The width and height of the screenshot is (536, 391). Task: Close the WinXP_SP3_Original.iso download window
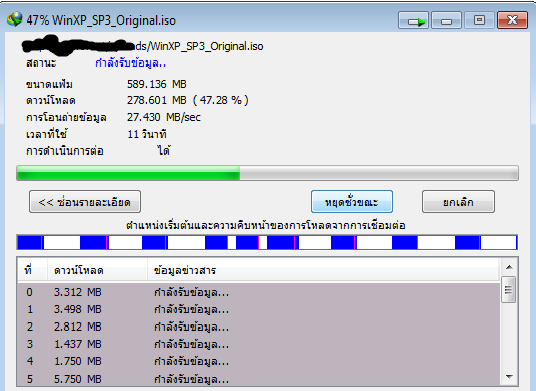[x=512, y=21]
